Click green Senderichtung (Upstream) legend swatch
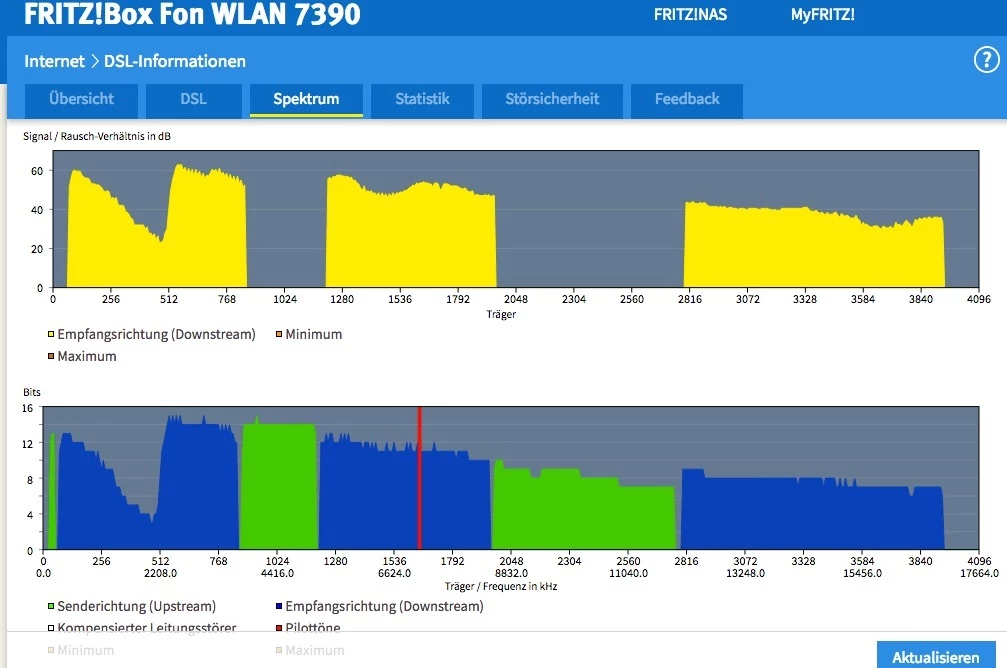 [x=51, y=606]
